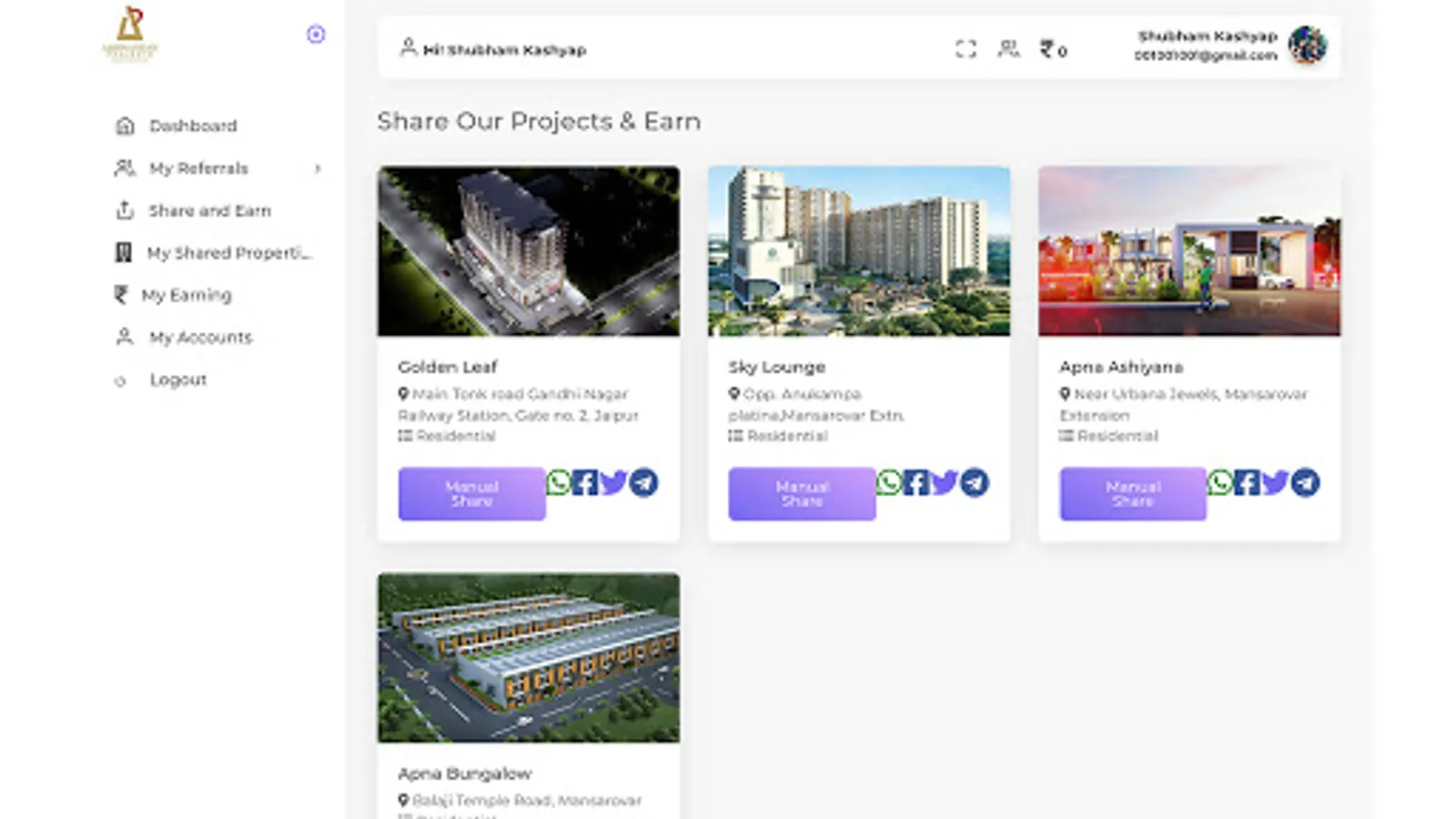
Task: Click the rupee balance indicator in header
Action: [x=1054, y=49]
